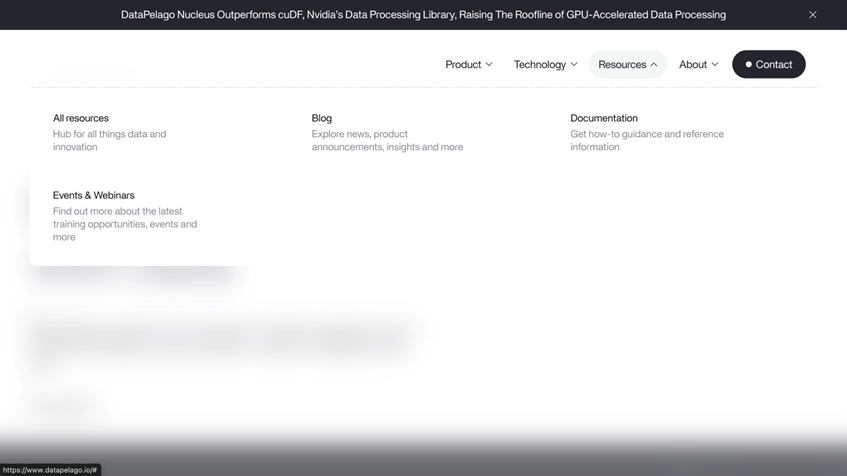The image size is (847, 476).
Task: Open the About menu label
Action: tap(692, 65)
